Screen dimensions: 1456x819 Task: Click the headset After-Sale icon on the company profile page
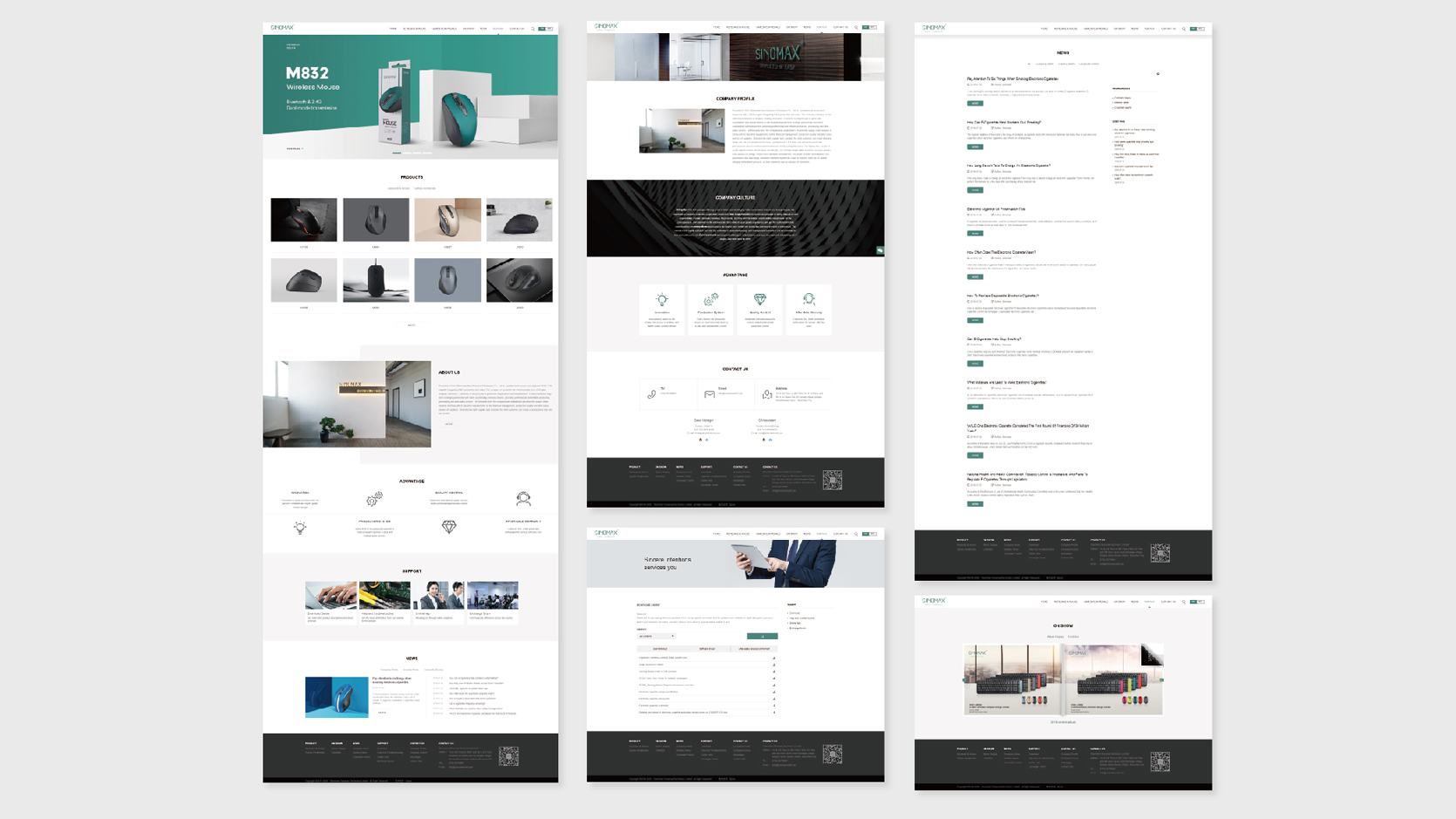tap(808, 299)
